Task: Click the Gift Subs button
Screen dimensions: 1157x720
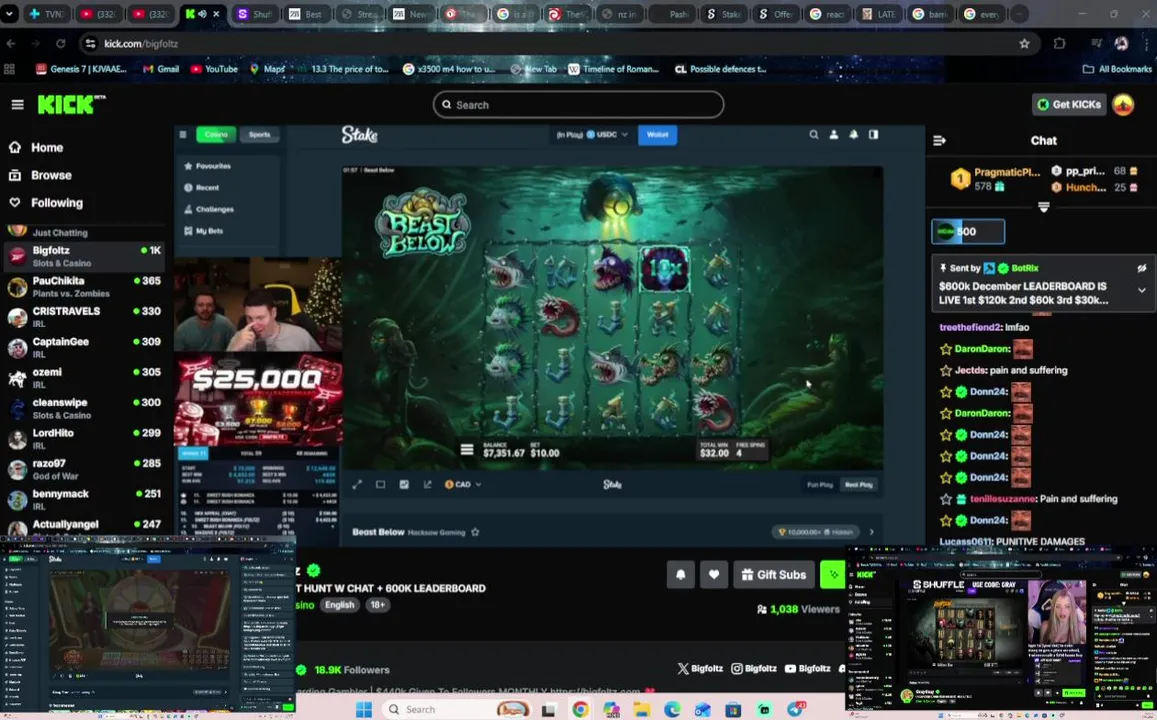Action: 774,575
